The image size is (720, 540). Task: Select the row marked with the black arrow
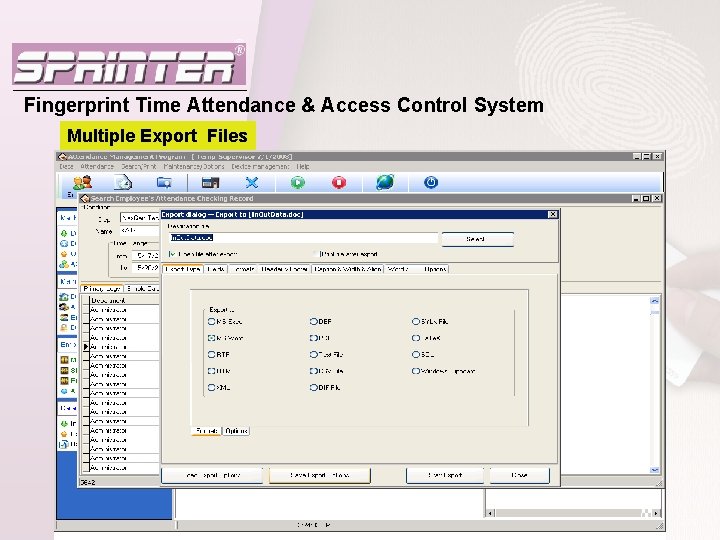[x=122, y=347]
